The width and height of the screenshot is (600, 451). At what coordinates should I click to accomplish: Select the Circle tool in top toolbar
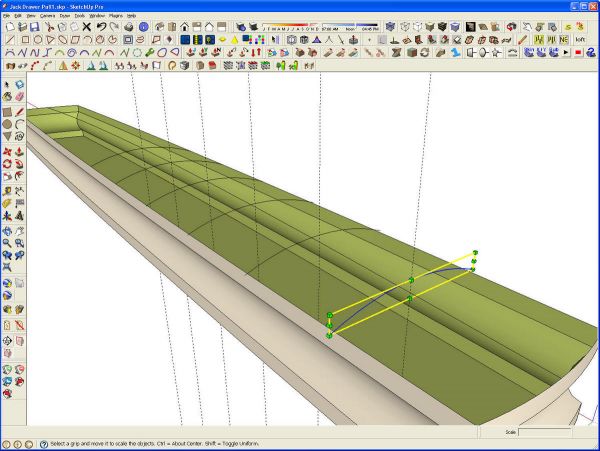[38, 39]
